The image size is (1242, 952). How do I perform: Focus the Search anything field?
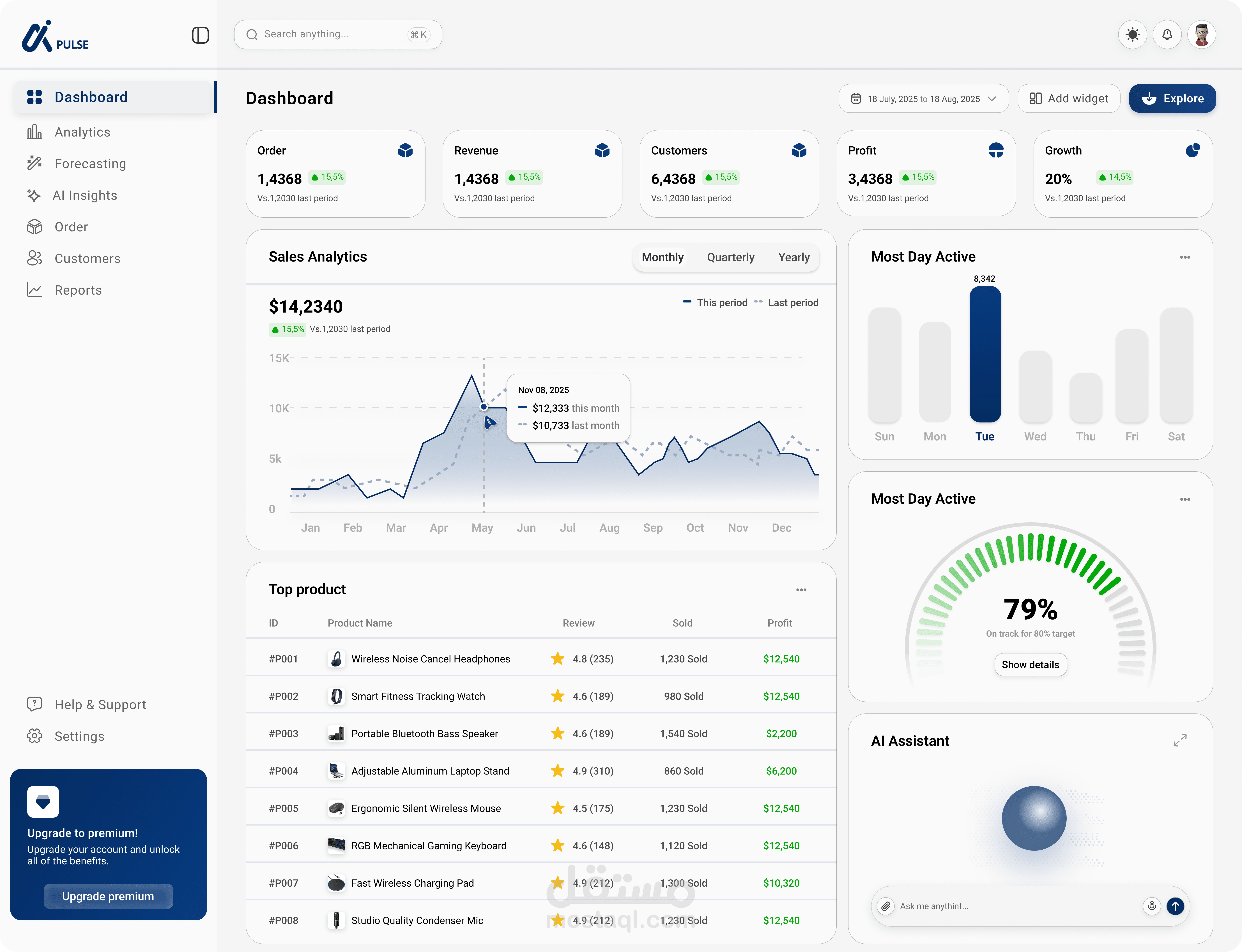[x=338, y=34]
